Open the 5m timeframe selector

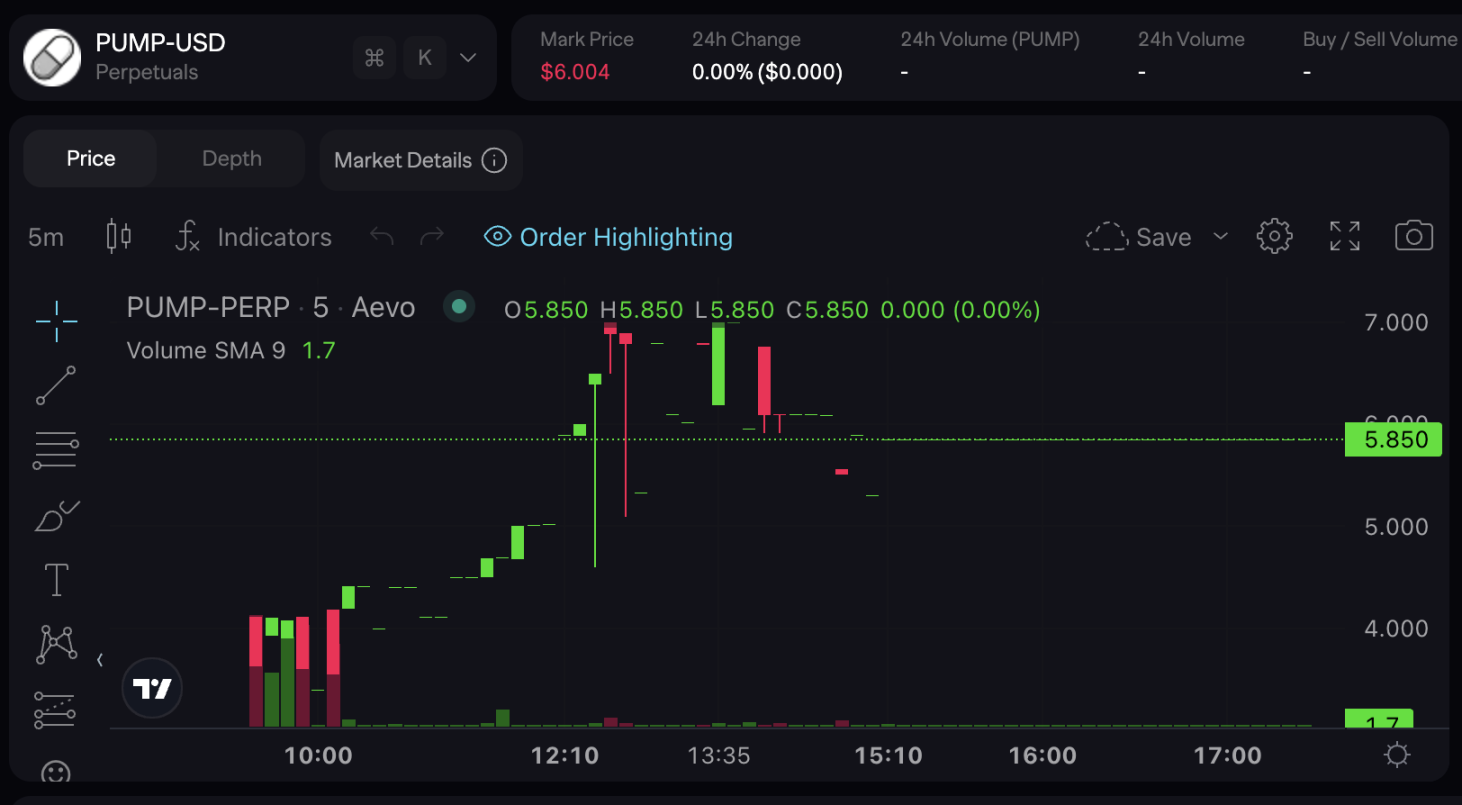tap(46, 237)
